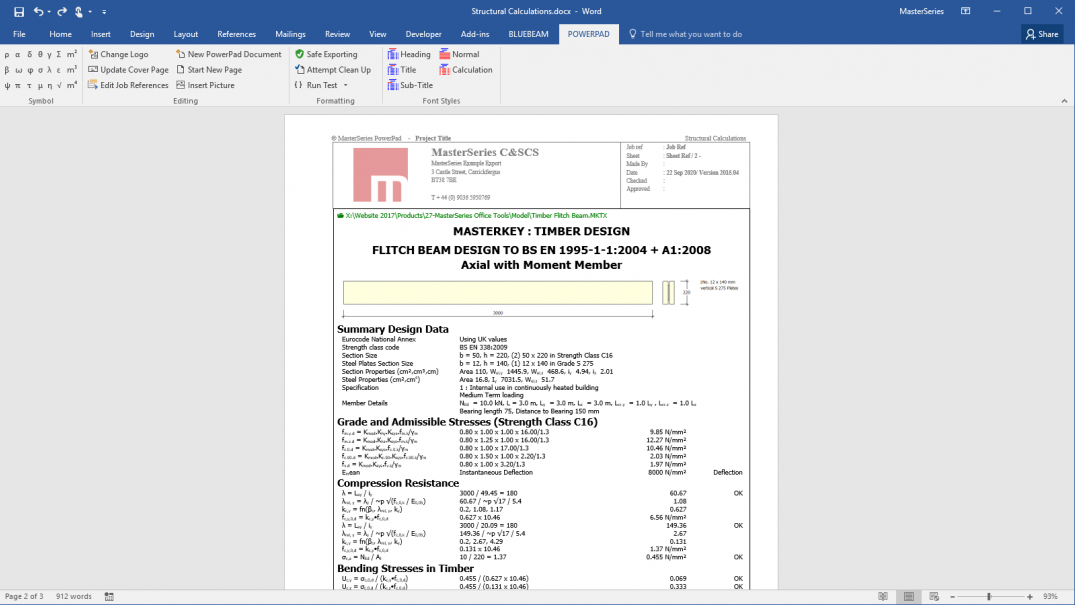Switch to the Insert tab
This screenshot has height=605, width=1075.
tap(101, 34)
